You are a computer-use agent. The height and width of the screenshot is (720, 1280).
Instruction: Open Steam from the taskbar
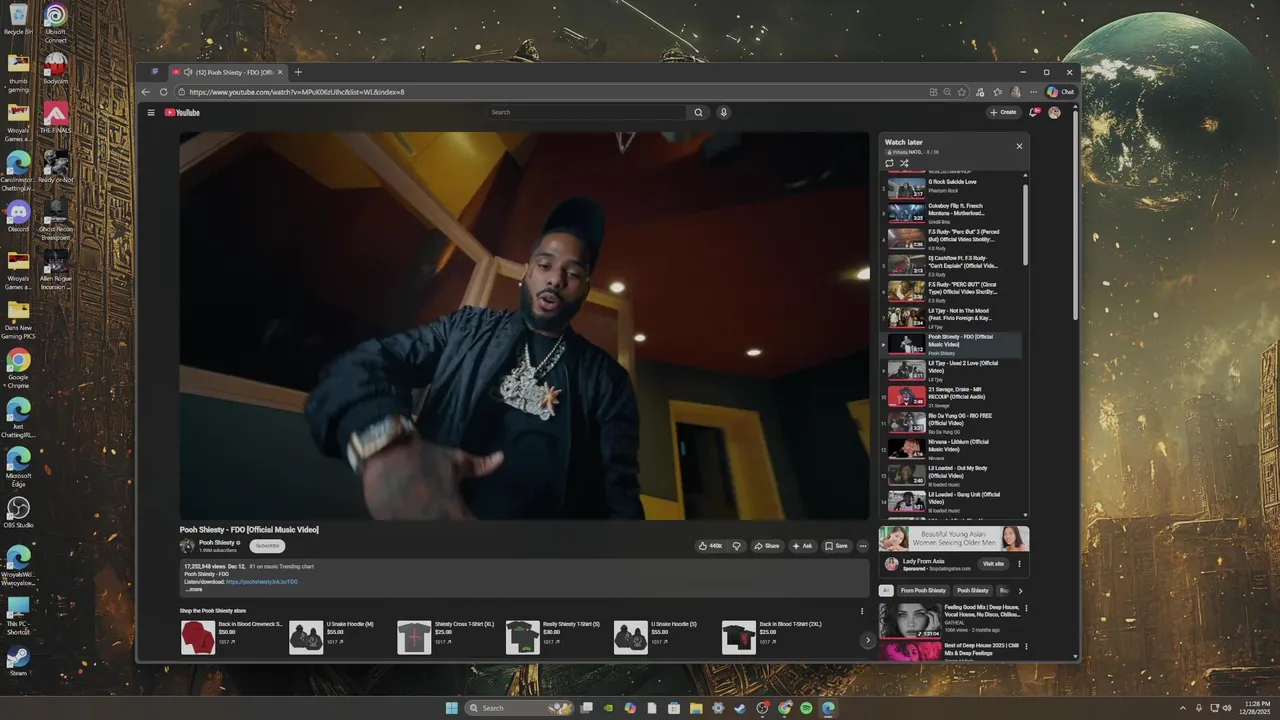pyautogui.click(x=740, y=708)
